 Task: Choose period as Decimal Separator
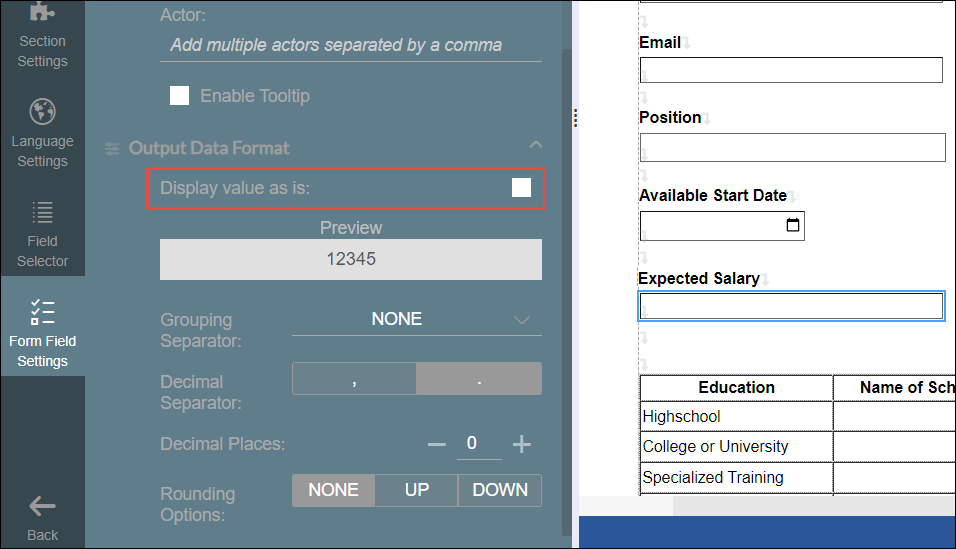[x=479, y=380]
